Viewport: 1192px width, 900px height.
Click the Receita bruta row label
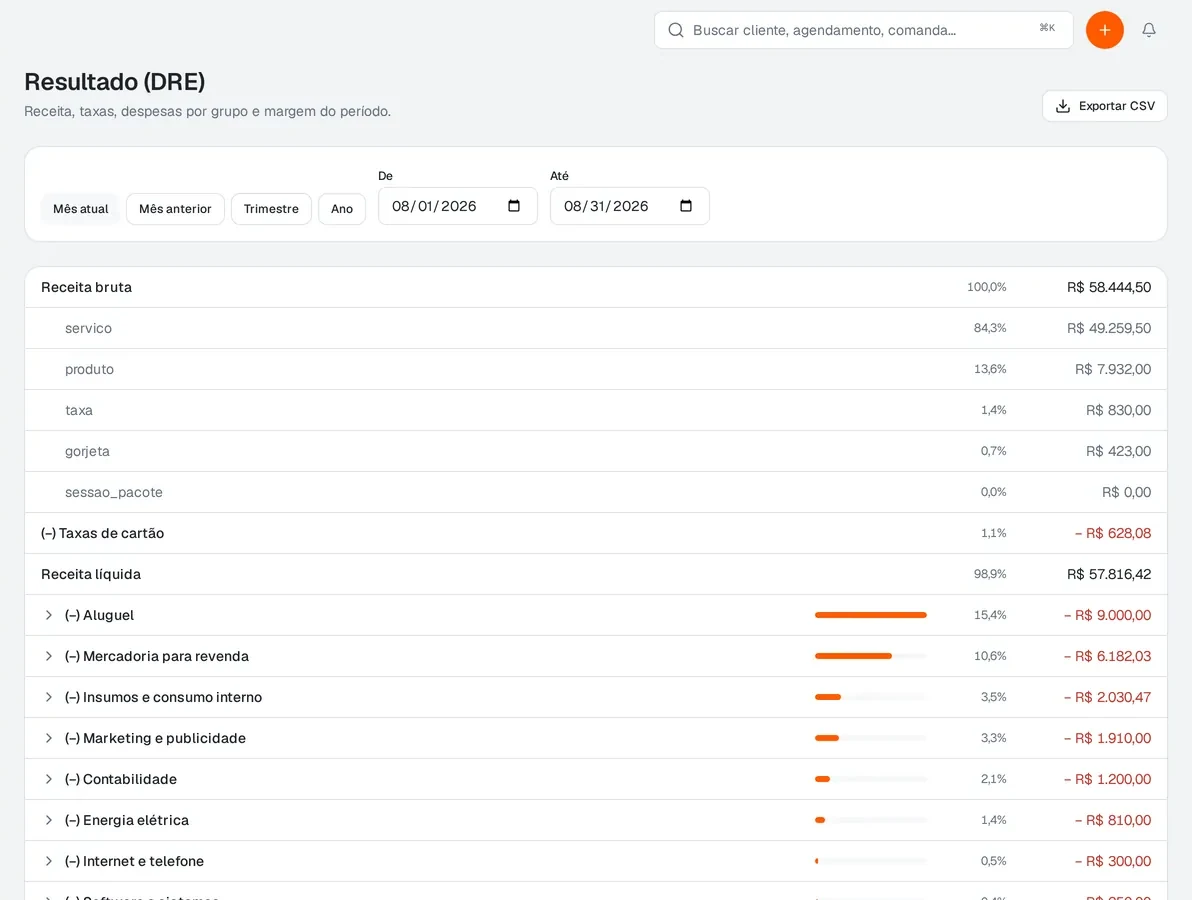(x=87, y=287)
